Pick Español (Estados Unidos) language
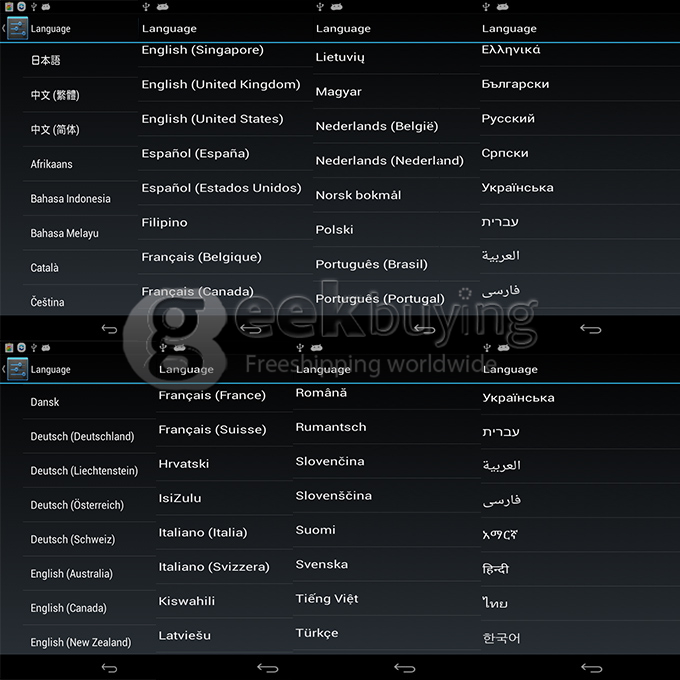Viewport: 680px width, 680px height. point(221,188)
